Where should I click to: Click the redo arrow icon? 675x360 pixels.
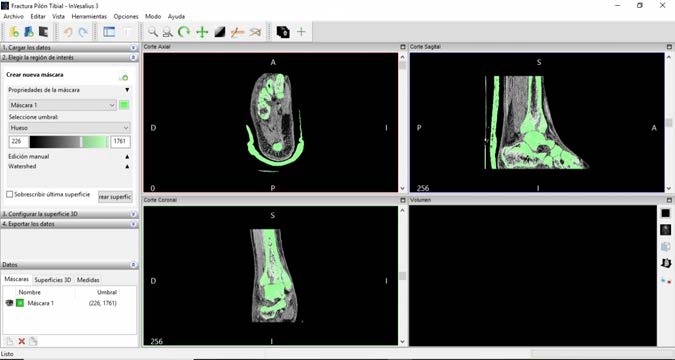click(x=83, y=32)
